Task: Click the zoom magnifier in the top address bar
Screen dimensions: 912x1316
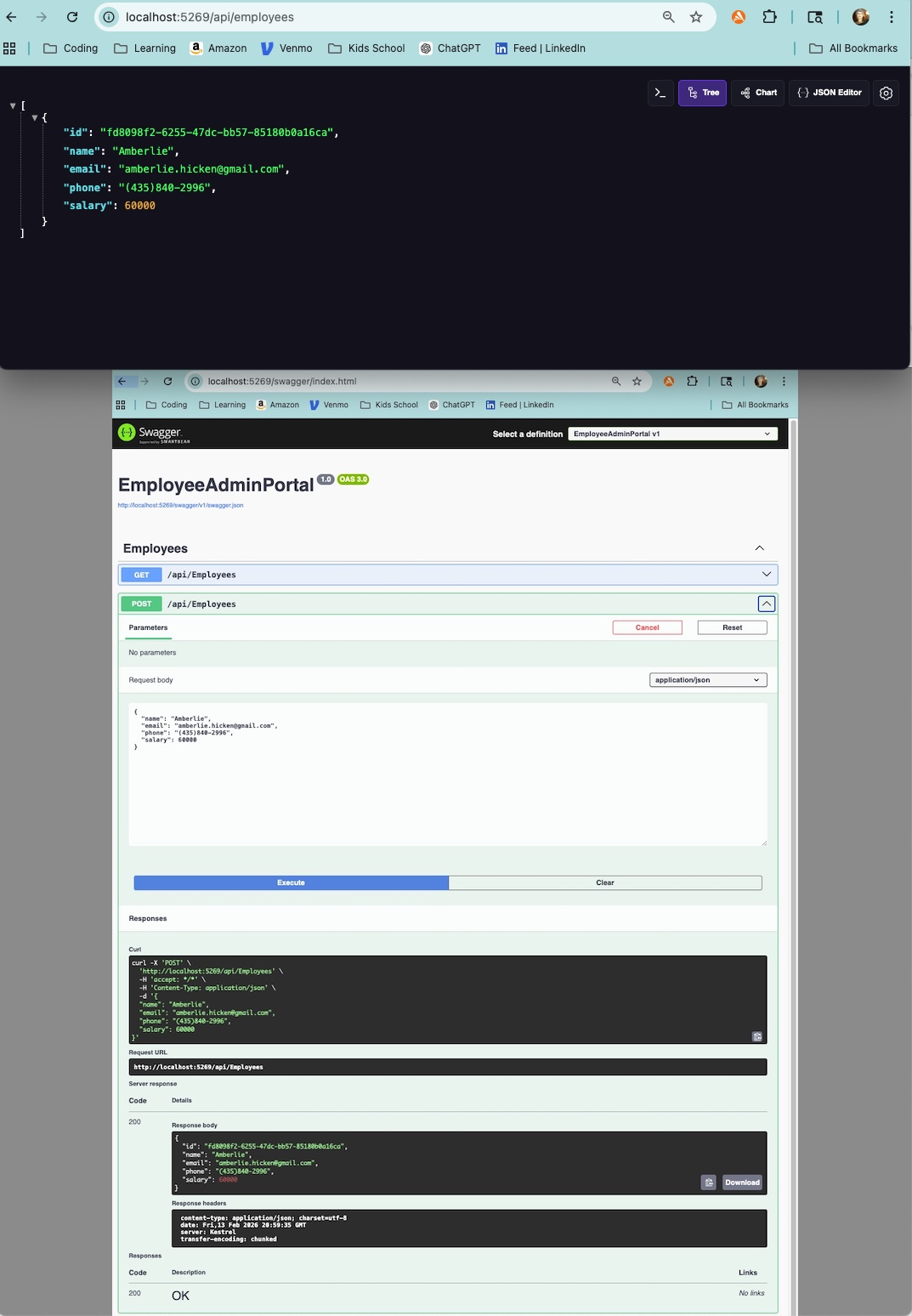Action: (668, 17)
